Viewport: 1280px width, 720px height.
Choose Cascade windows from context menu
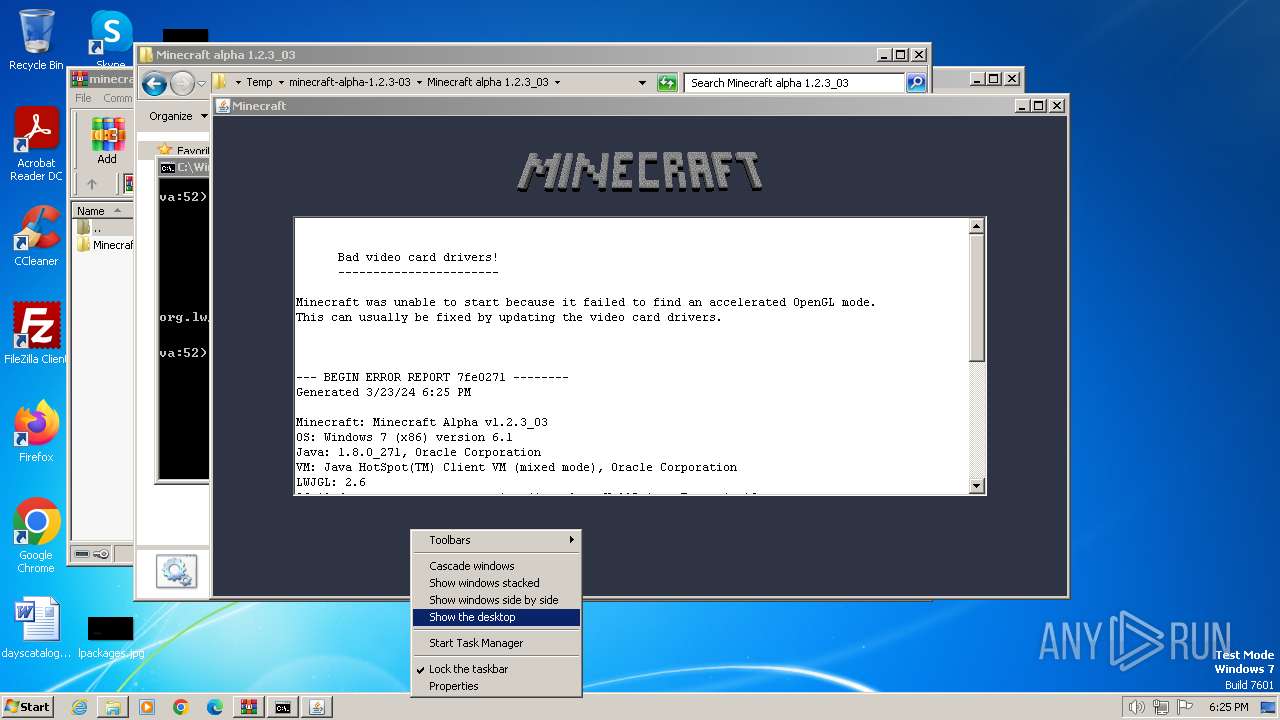click(496, 566)
